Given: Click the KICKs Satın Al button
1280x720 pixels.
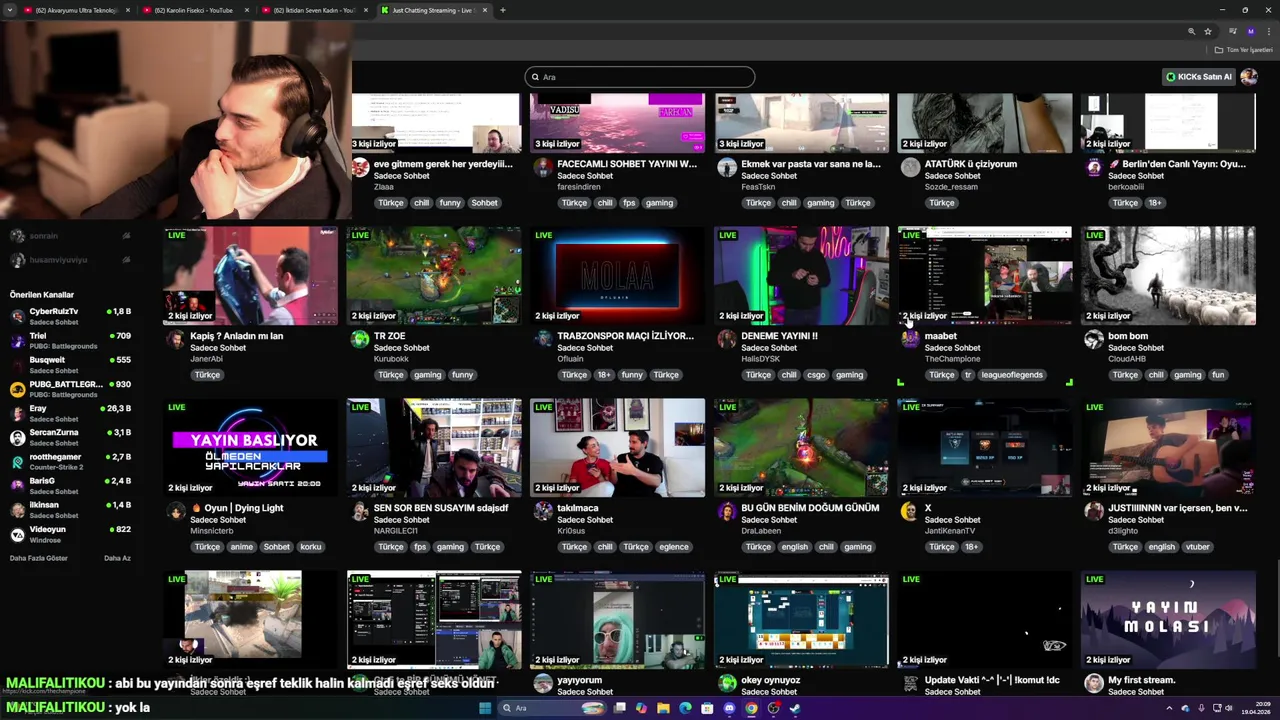Looking at the screenshot, I should (x=1199, y=77).
